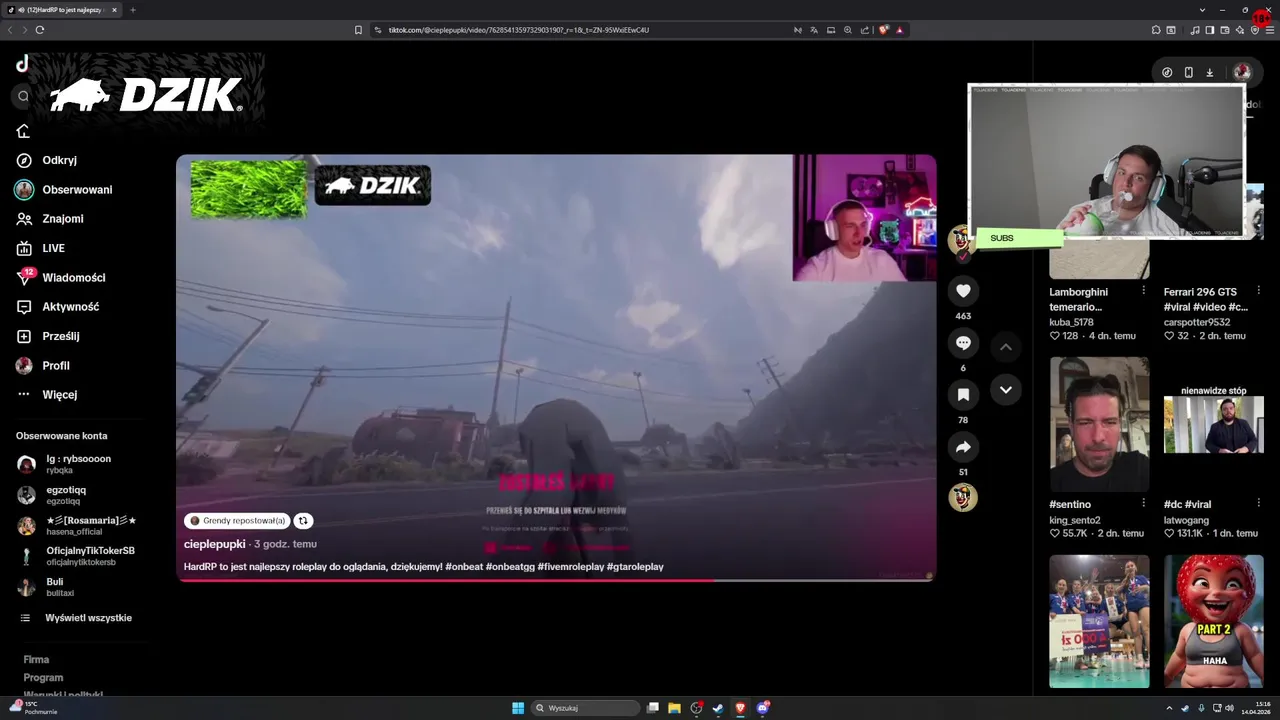Image resolution: width=1280 pixels, height=720 pixels.
Task: Open the Brave Shields lion icon
Action: click(x=883, y=30)
